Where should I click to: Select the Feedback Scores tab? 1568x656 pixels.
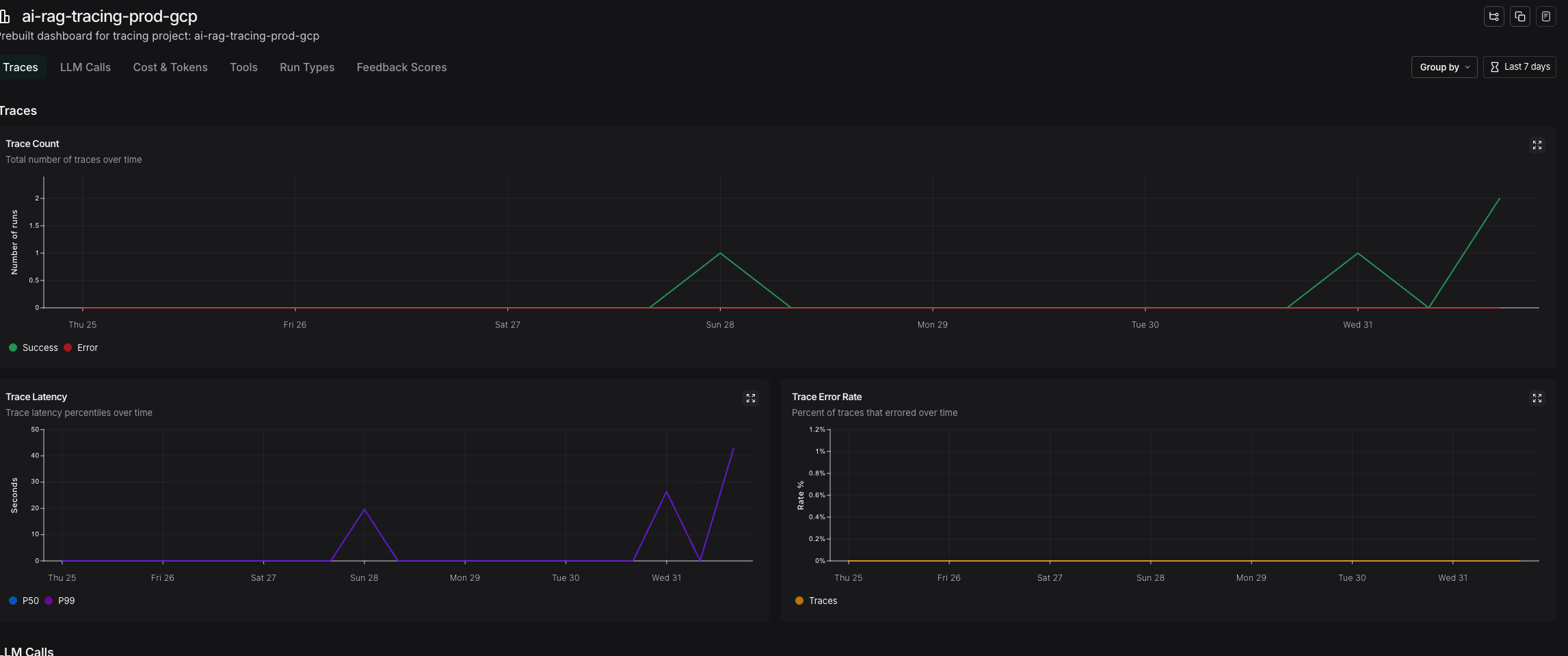click(401, 67)
